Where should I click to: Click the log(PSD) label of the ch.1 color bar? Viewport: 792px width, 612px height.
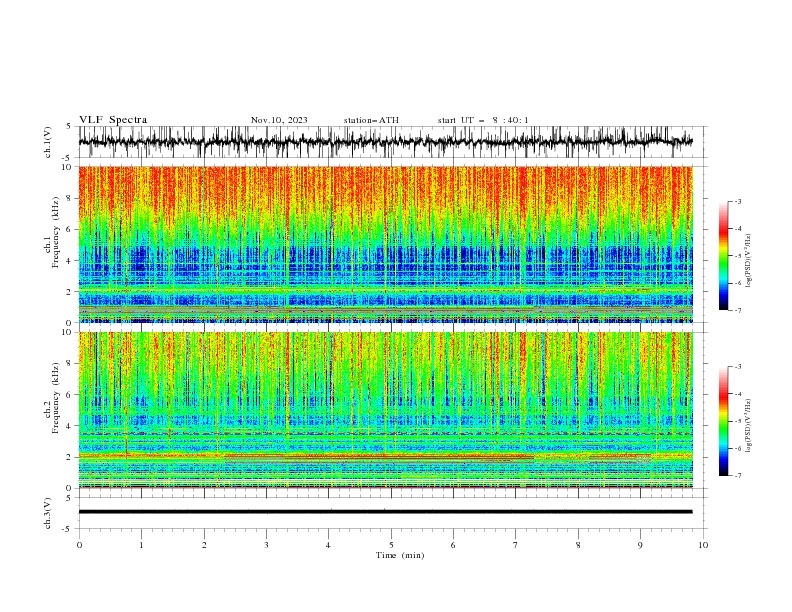[748, 261]
